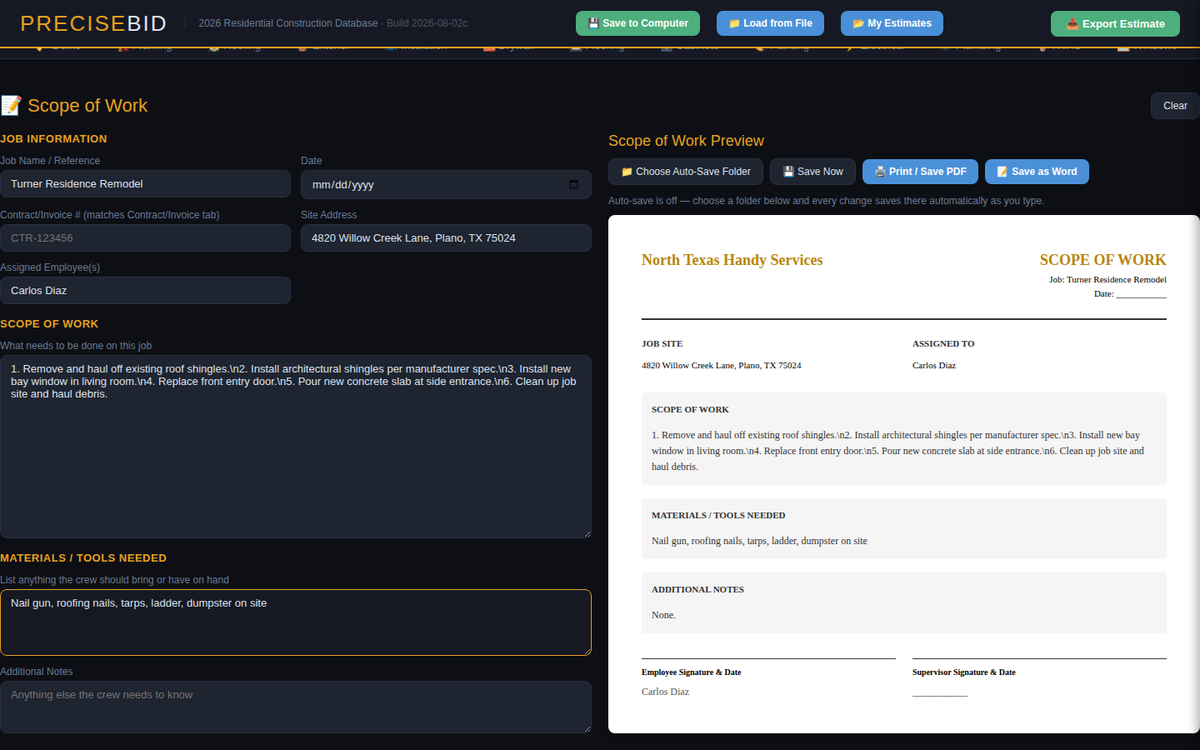Click the 'Job: Turner Residence Remodel' preview text
The width and height of the screenshot is (1200, 750).
[1108, 280]
